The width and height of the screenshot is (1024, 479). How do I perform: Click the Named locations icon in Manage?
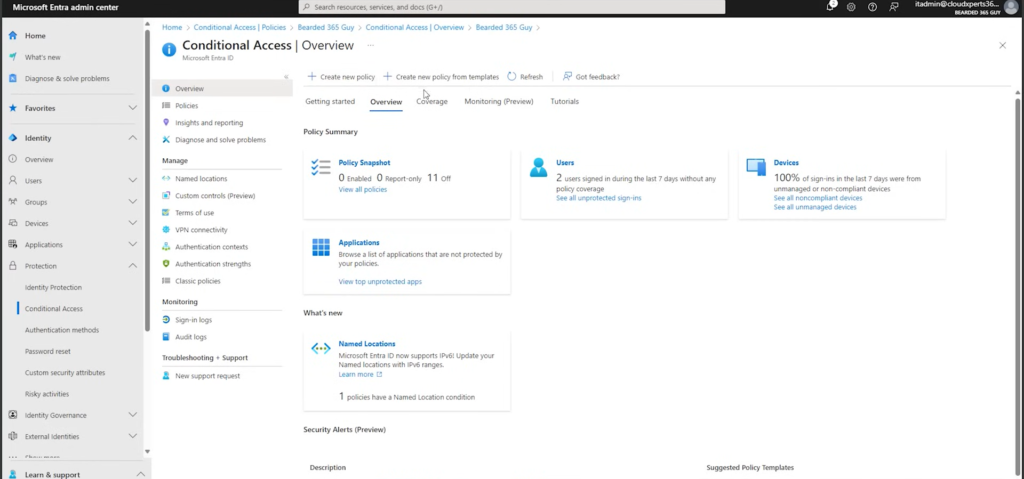tap(166, 178)
